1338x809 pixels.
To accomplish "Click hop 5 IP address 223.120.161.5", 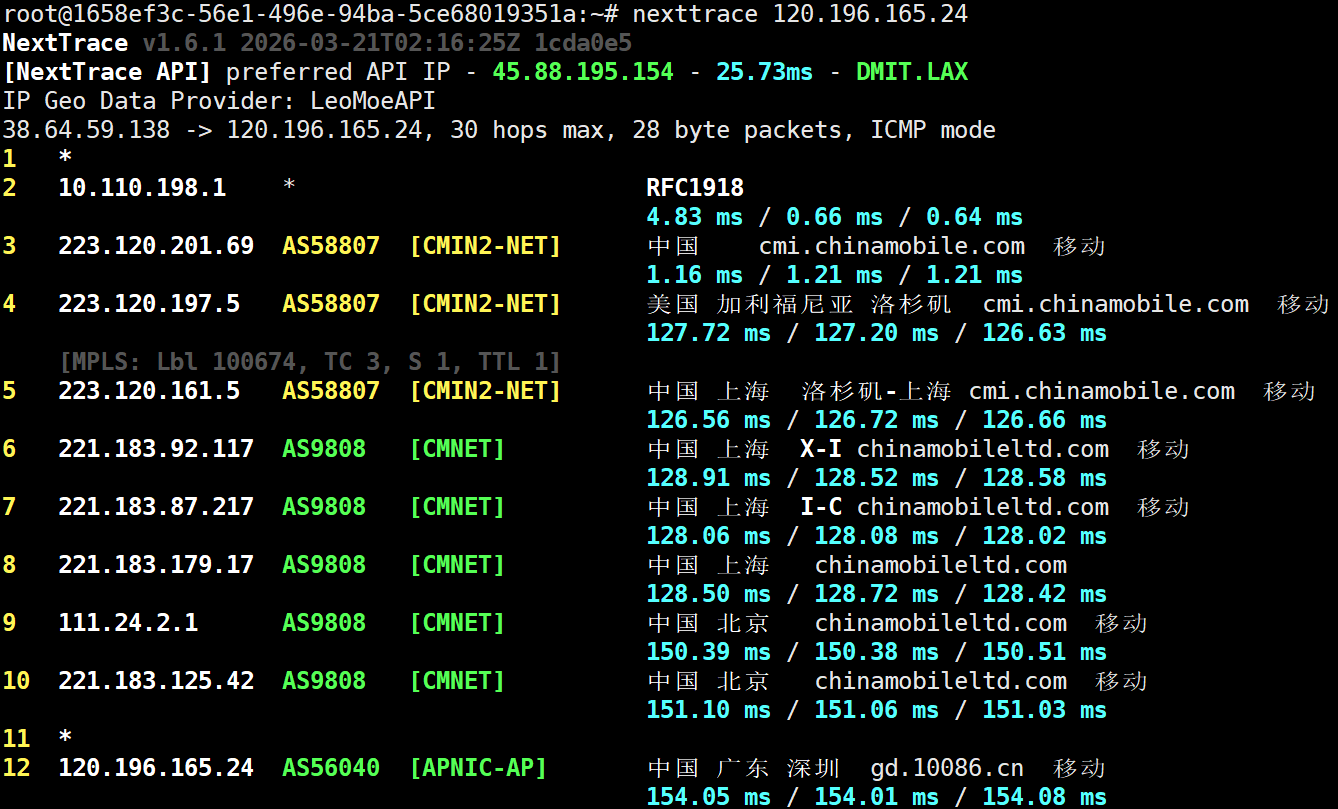I will [149, 391].
